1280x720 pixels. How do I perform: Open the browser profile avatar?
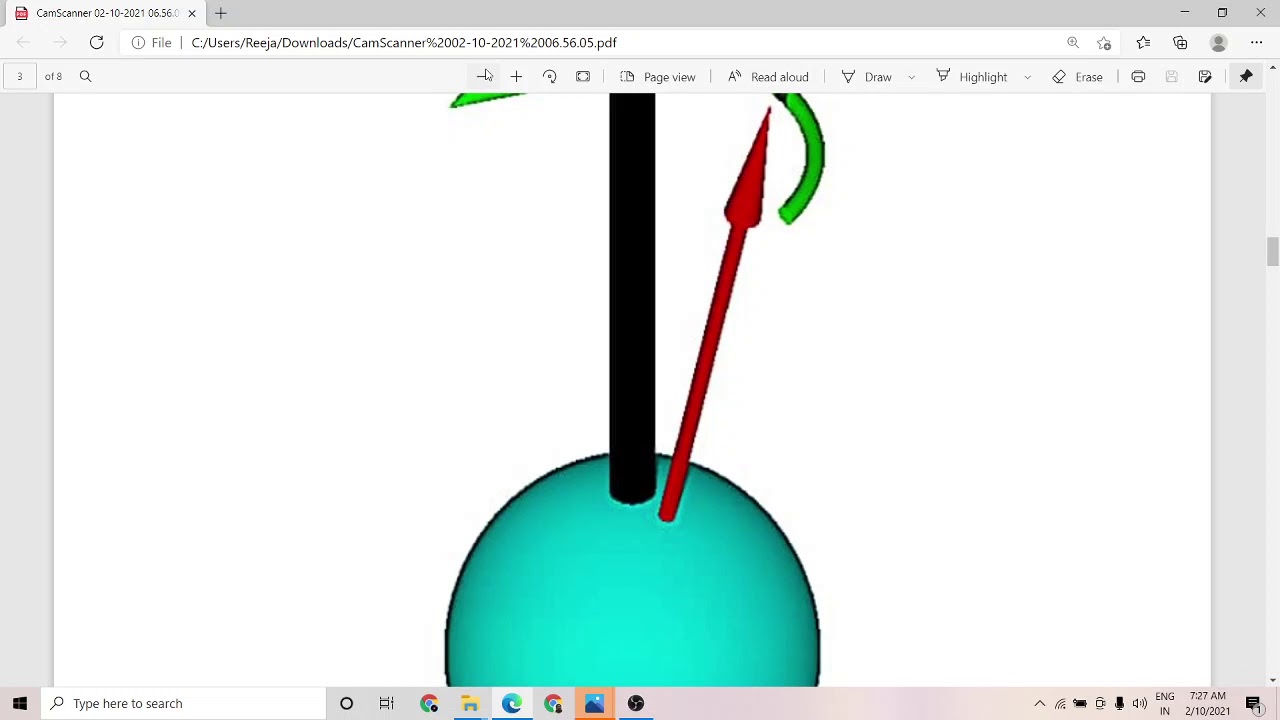(1218, 42)
